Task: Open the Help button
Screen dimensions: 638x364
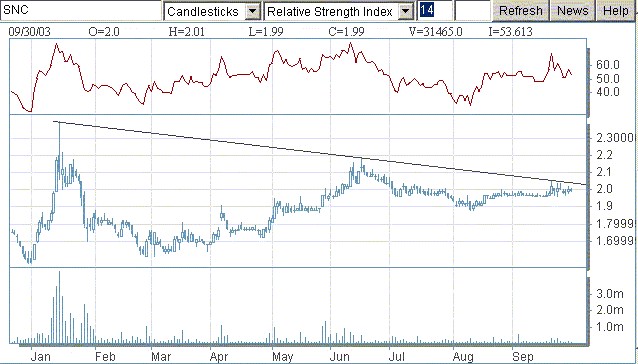Action: [616, 11]
